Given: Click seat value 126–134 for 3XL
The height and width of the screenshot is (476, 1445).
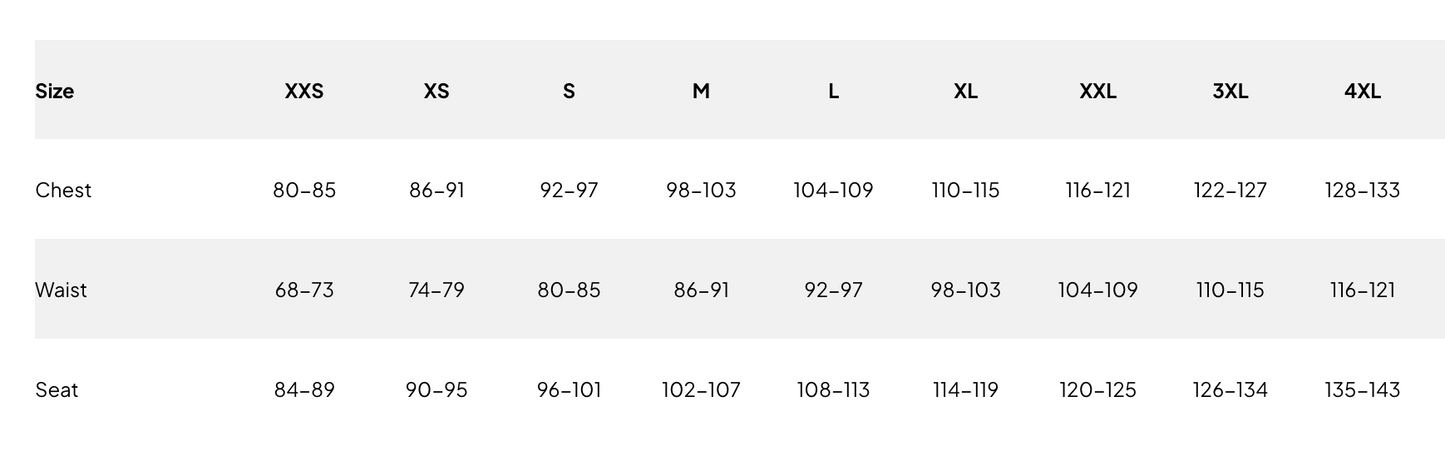Looking at the screenshot, I should [x=1230, y=390].
